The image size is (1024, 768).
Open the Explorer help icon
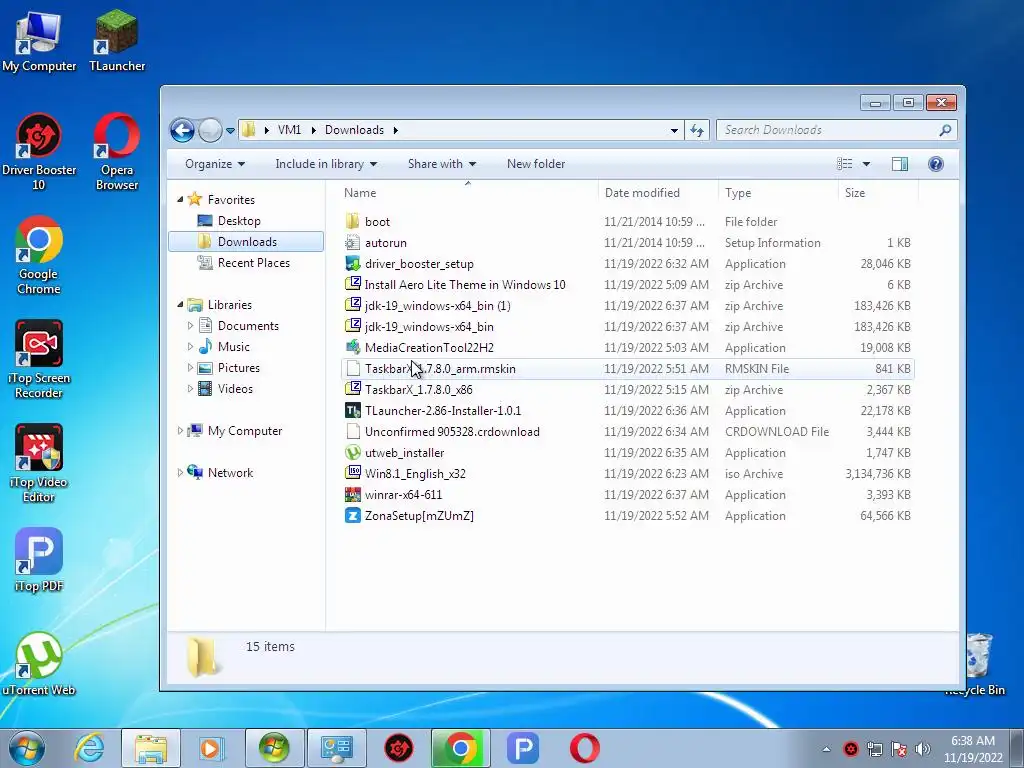tap(935, 164)
